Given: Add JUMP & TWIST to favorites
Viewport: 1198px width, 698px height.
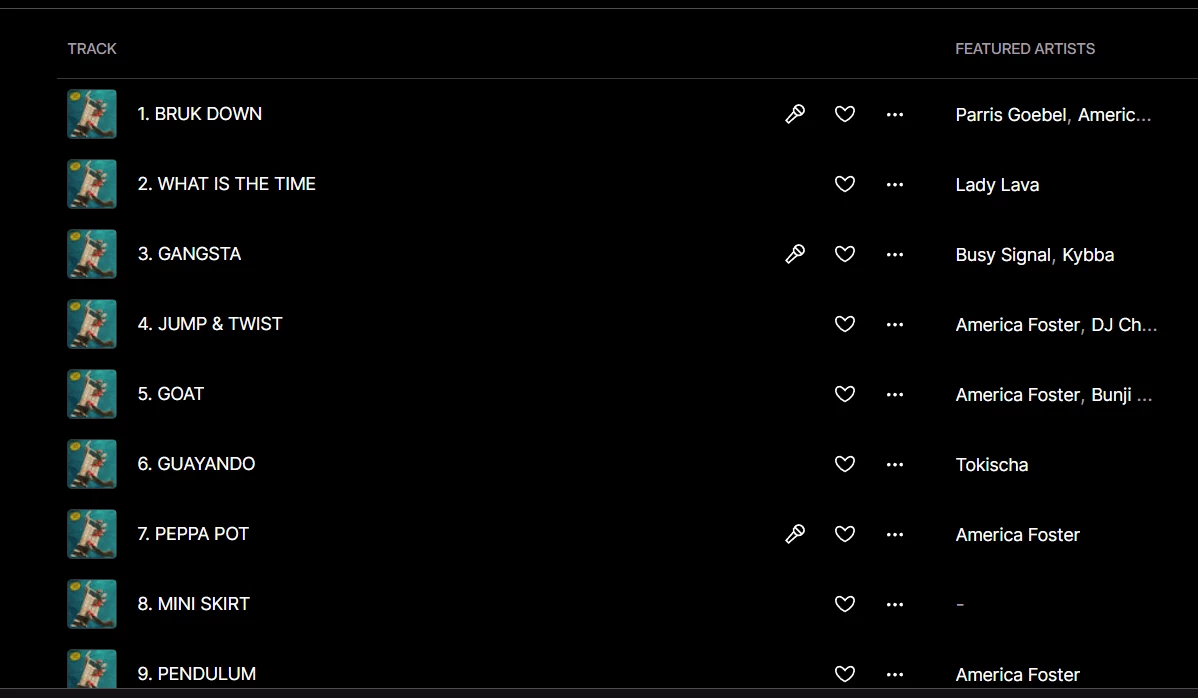Looking at the screenshot, I should coord(845,324).
